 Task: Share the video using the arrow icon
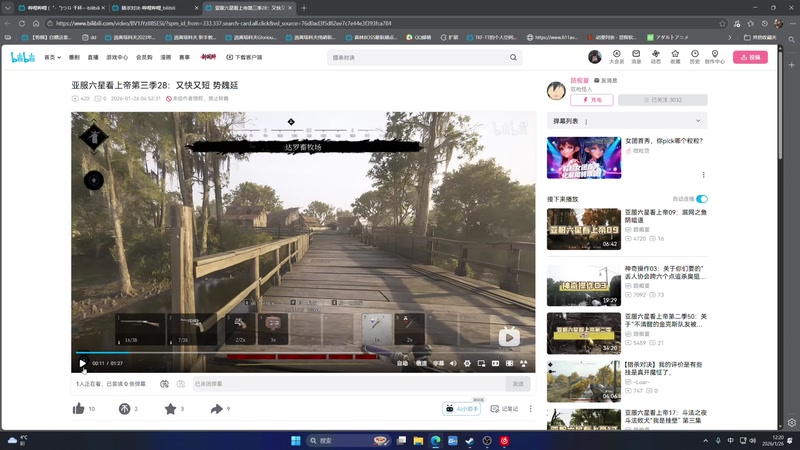(x=216, y=409)
